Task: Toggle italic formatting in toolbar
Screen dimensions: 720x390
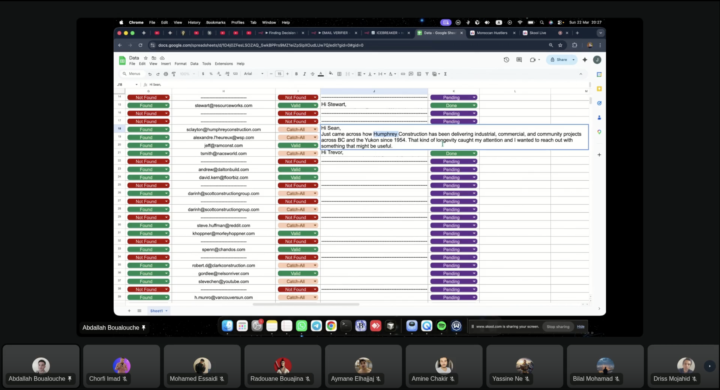Action: (304, 74)
